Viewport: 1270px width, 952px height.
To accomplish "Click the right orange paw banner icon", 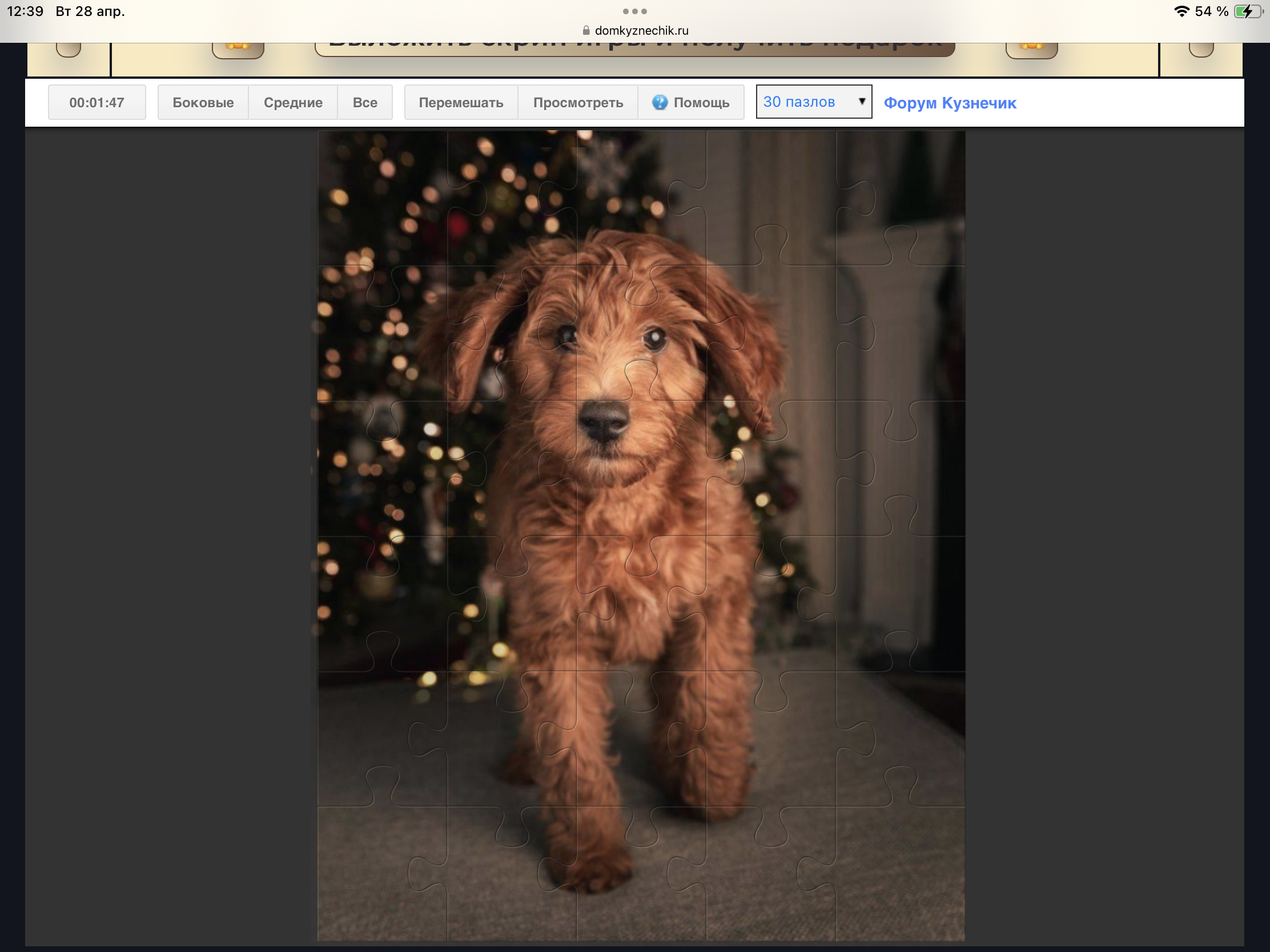I will click(x=1031, y=49).
